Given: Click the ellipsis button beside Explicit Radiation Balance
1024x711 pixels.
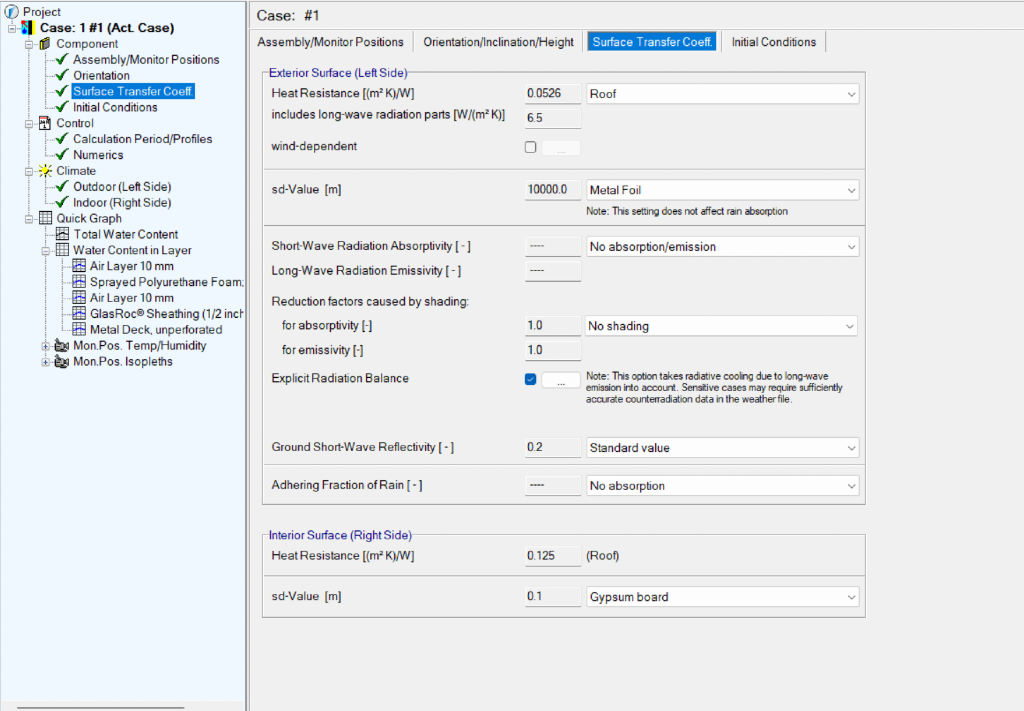Looking at the screenshot, I should pyautogui.click(x=561, y=380).
